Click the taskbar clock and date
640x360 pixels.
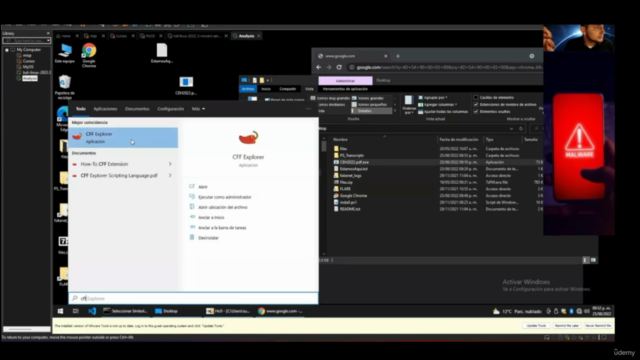click(x=602, y=311)
